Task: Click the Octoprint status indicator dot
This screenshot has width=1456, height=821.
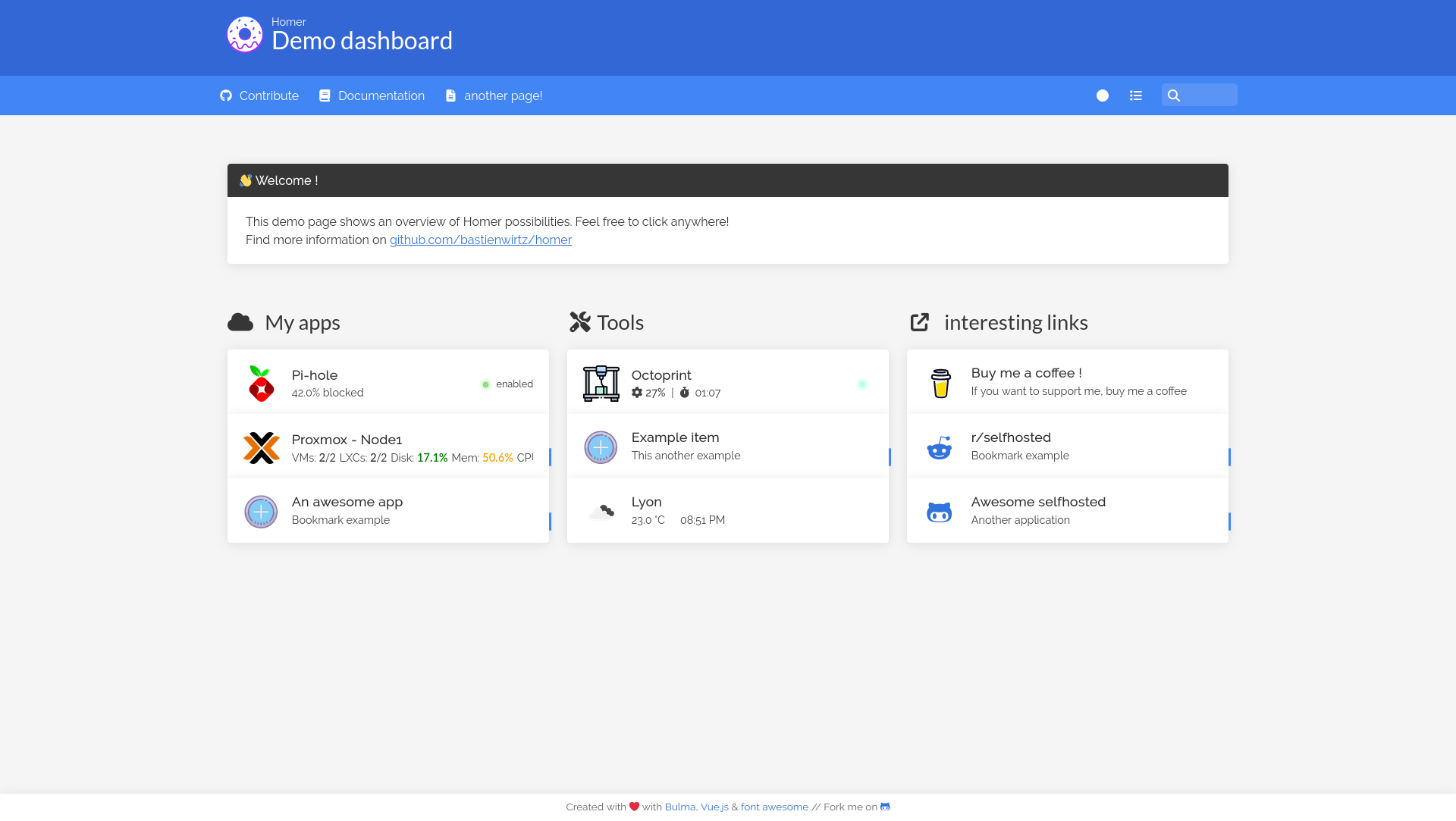Action: click(x=862, y=384)
